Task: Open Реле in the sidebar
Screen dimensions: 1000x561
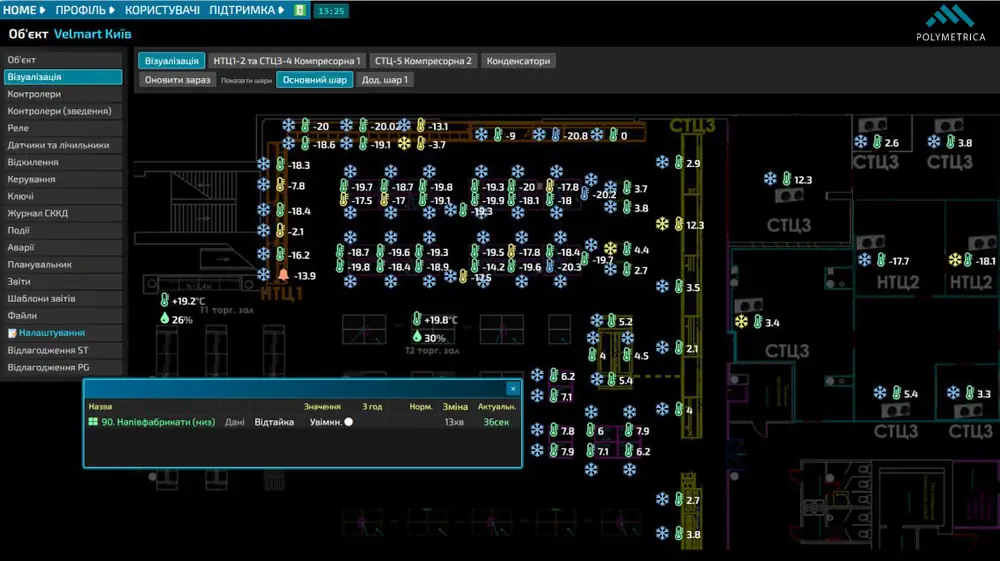Action: point(62,128)
